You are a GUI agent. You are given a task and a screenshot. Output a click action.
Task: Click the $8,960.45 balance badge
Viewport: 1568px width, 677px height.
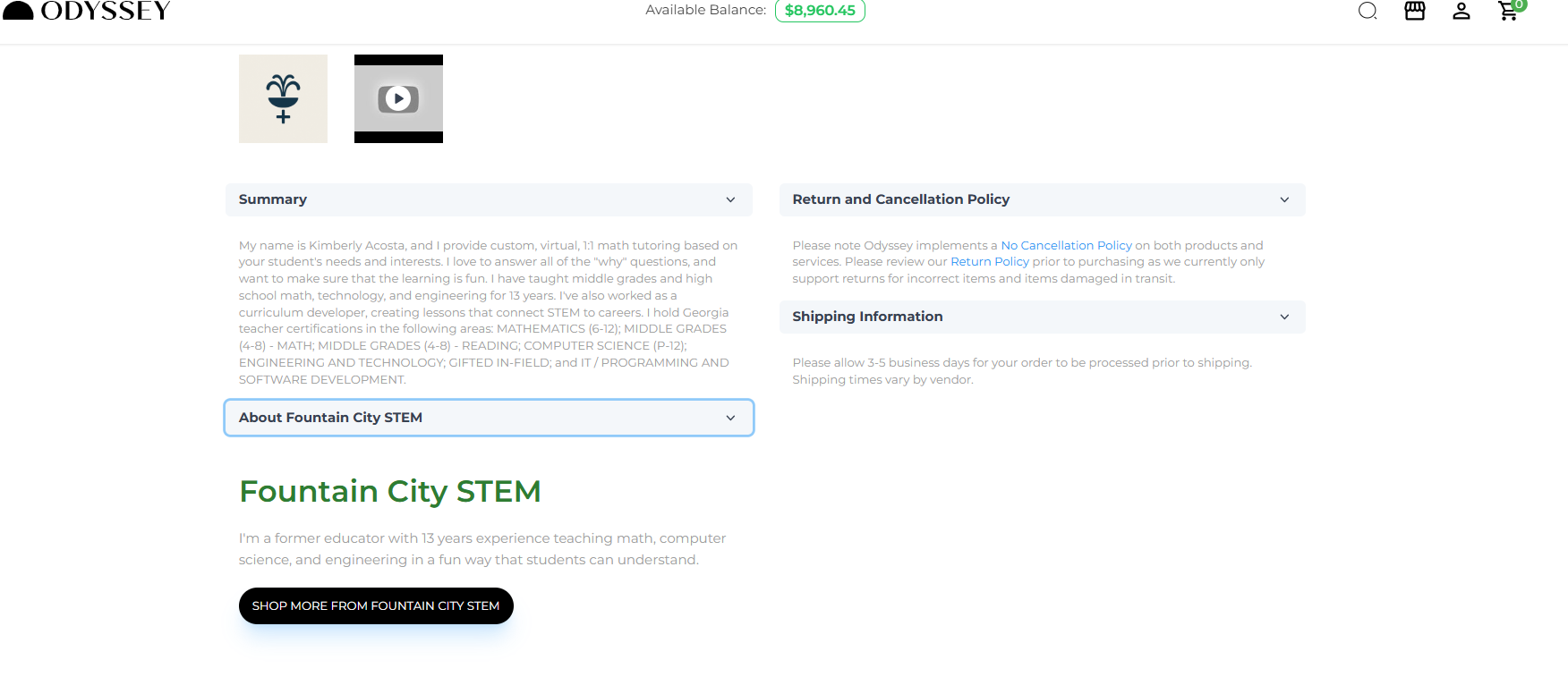[x=820, y=11]
